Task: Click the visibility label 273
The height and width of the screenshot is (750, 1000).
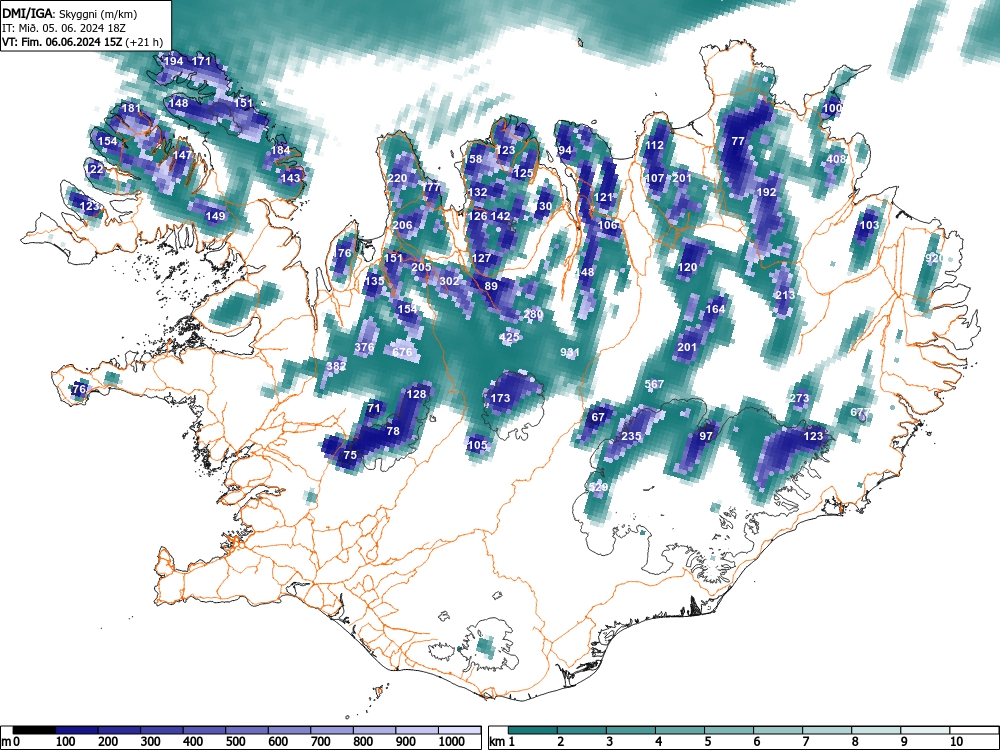Action: pos(799,398)
